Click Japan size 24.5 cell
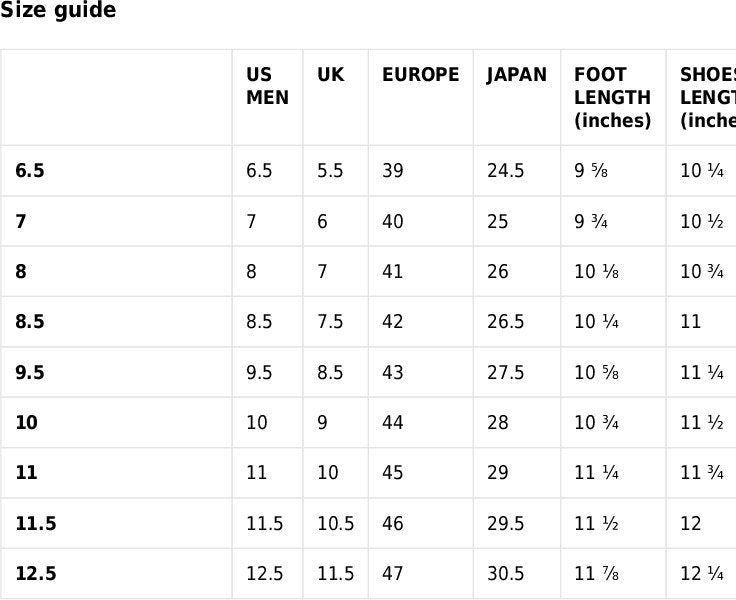 [x=505, y=171]
